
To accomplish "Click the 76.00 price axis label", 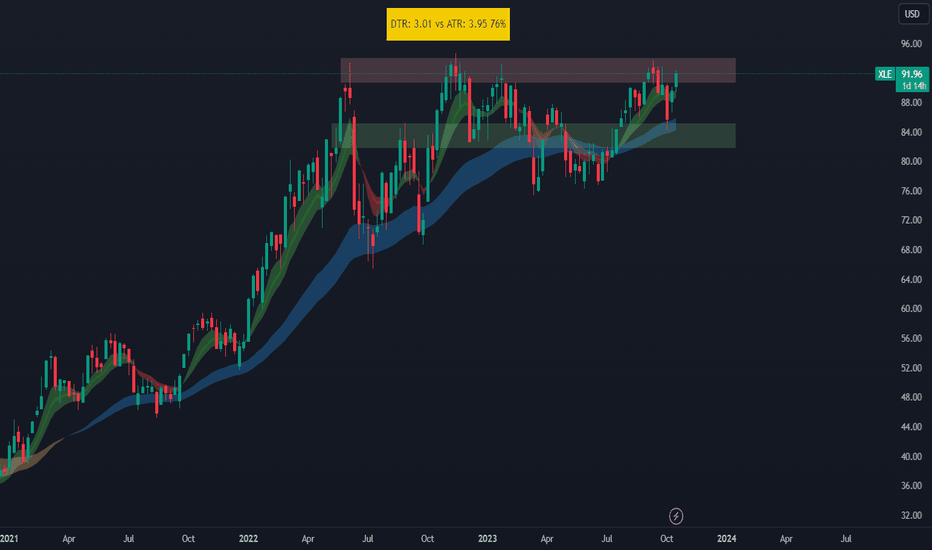I will tap(911, 191).
